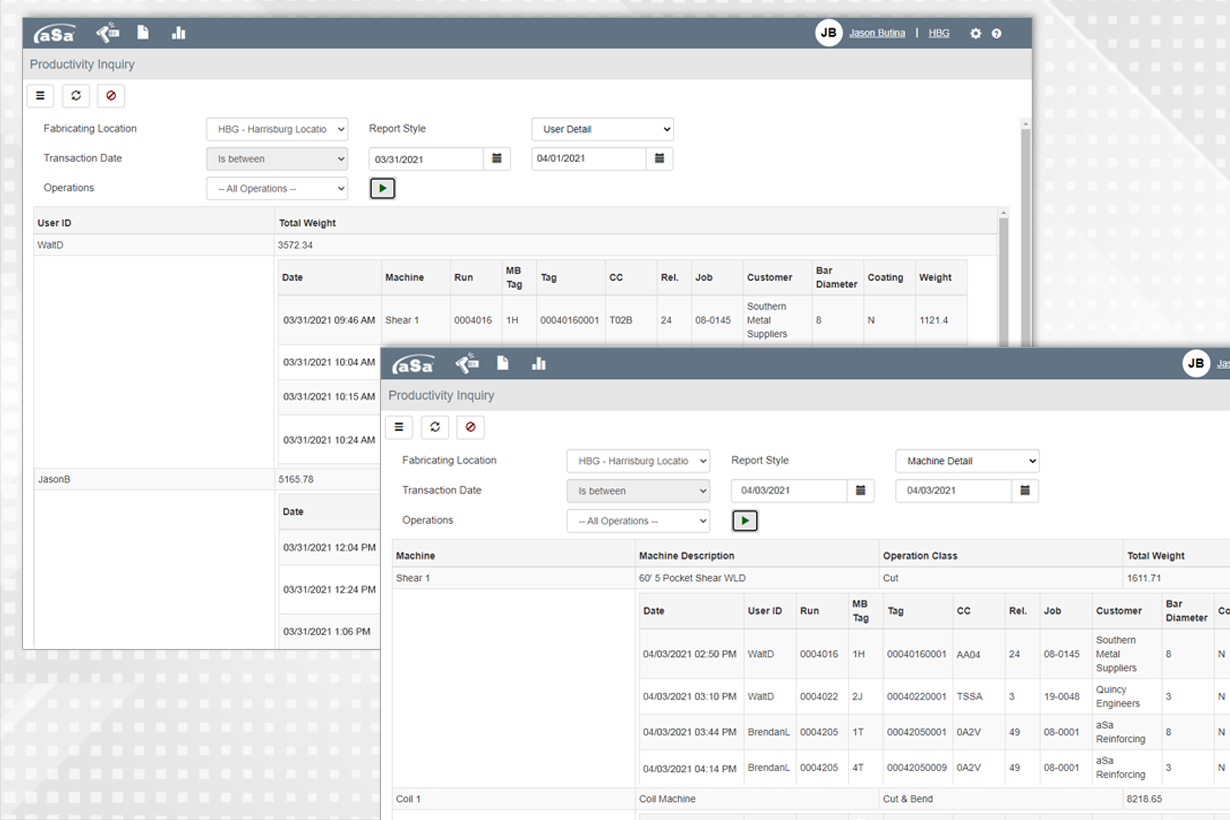Open the All Operations dropdown in the back window

tap(277, 188)
